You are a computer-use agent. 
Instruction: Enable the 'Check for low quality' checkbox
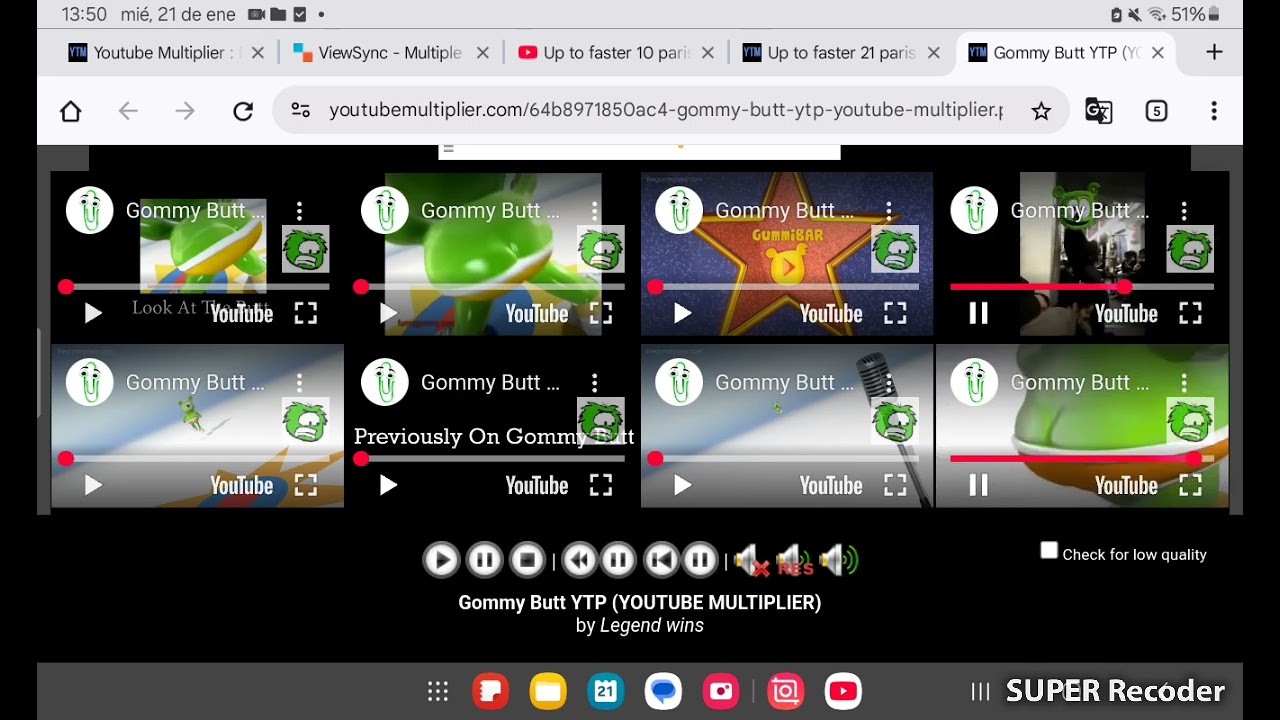[1049, 551]
